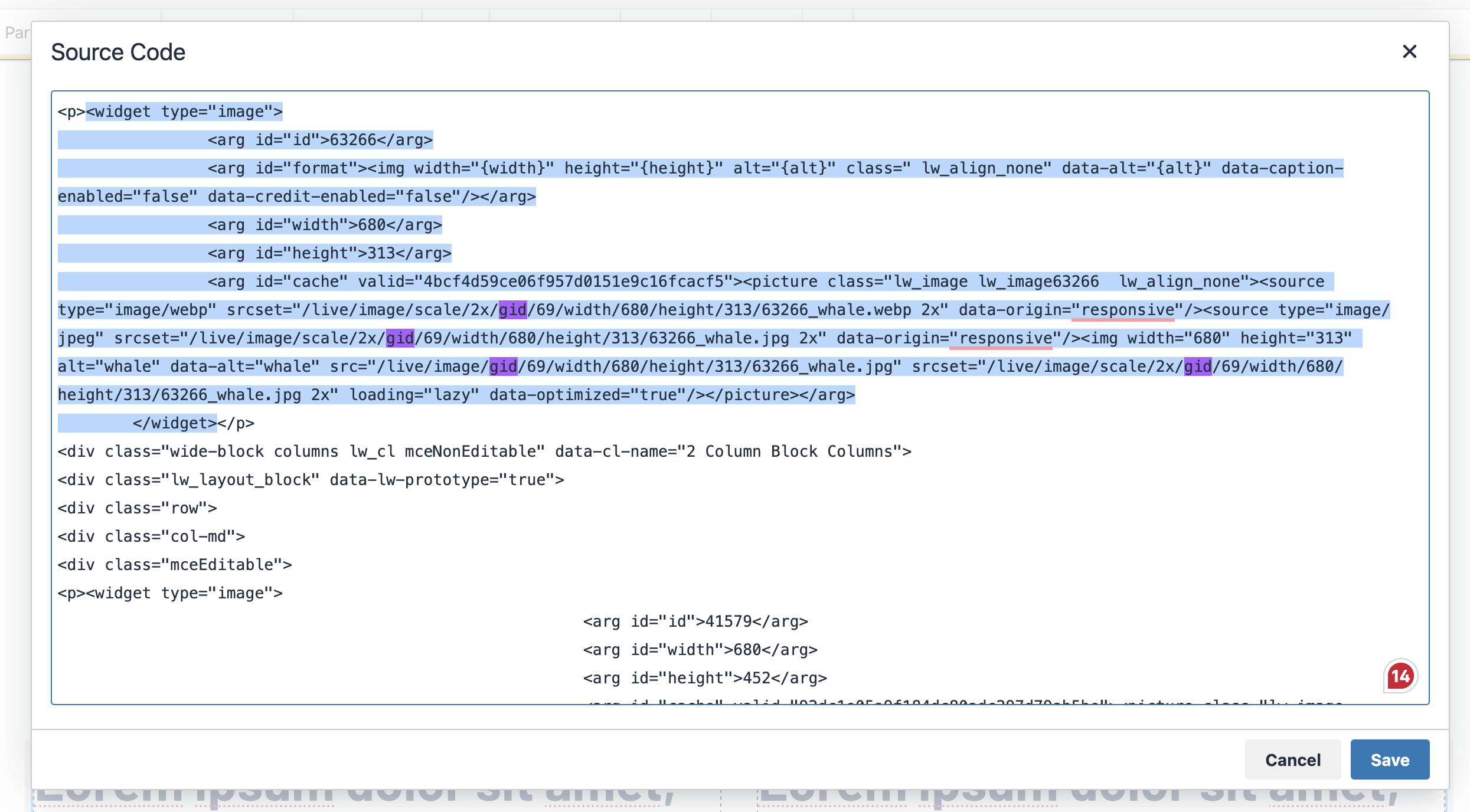Click the arg id 41579 line
The width and height of the screenshot is (1470, 812).
(695, 621)
